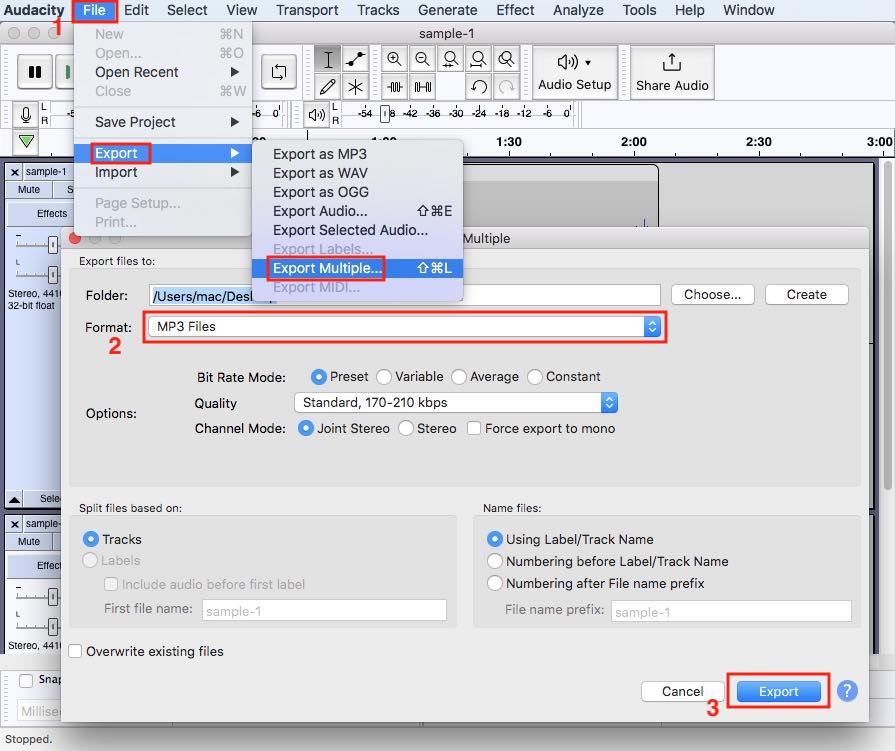Screen dimensions: 895x751
Task: Click the record meter microphone icon
Action: point(25,115)
